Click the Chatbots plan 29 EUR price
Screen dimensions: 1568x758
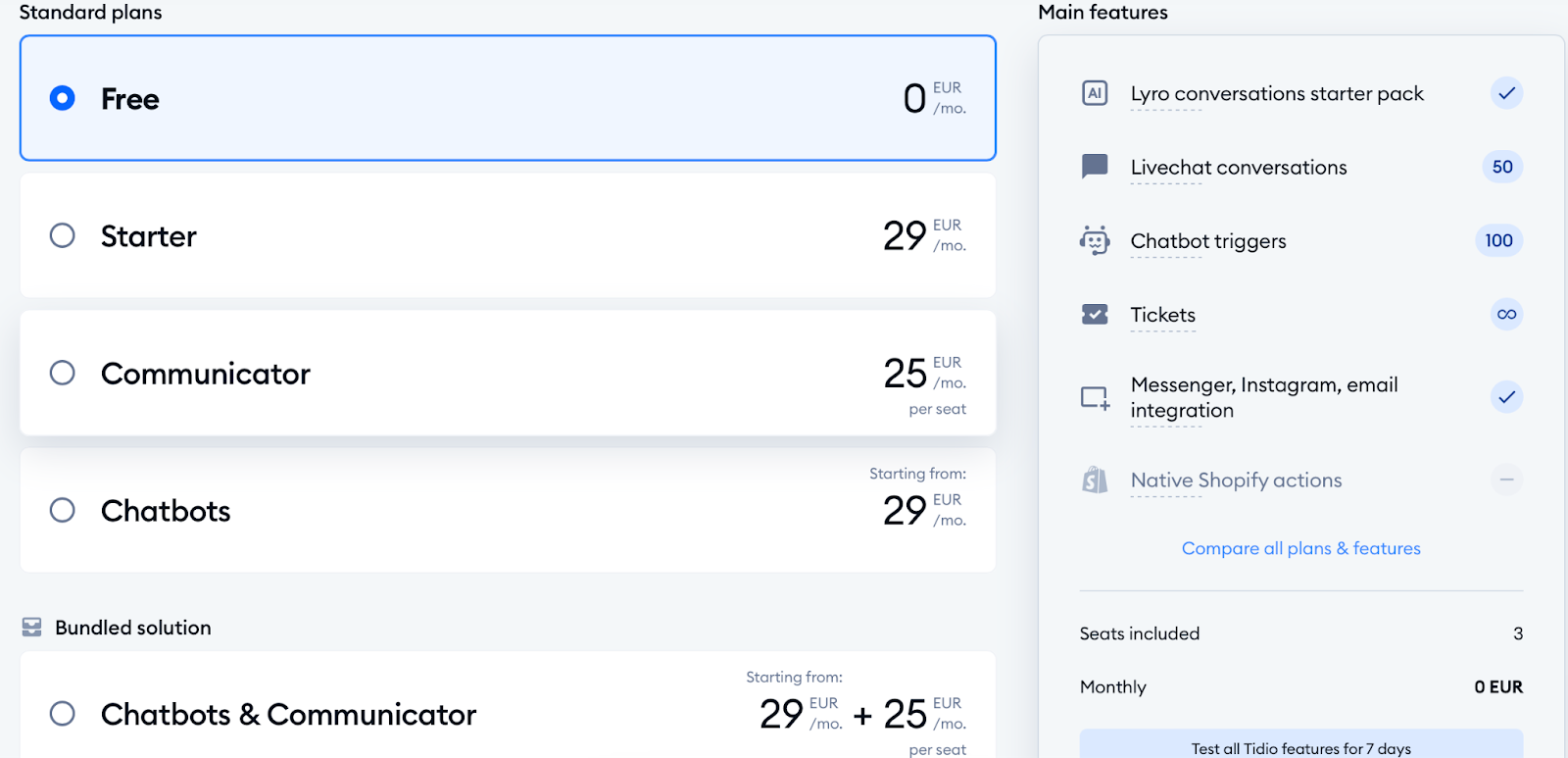[924, 510]
